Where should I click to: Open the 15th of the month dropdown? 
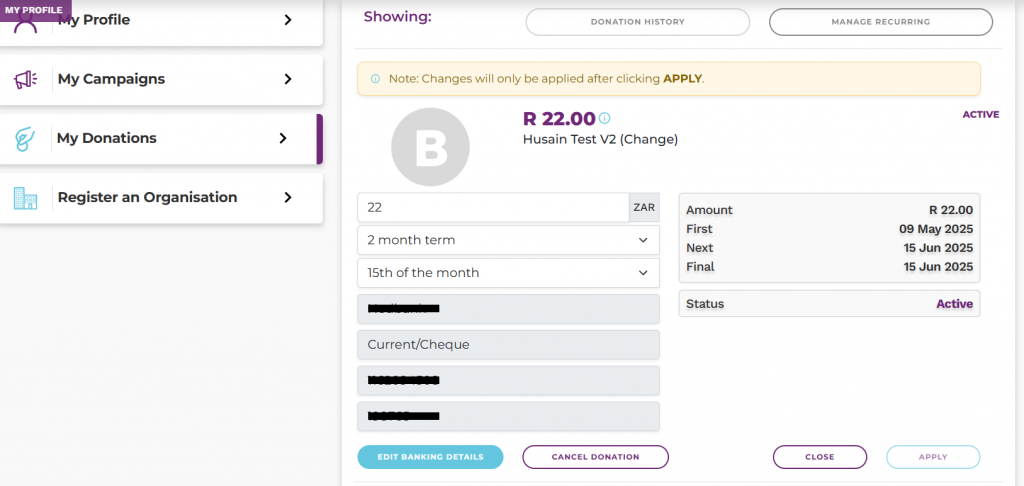pyautogui.click(x=509, y=273)
